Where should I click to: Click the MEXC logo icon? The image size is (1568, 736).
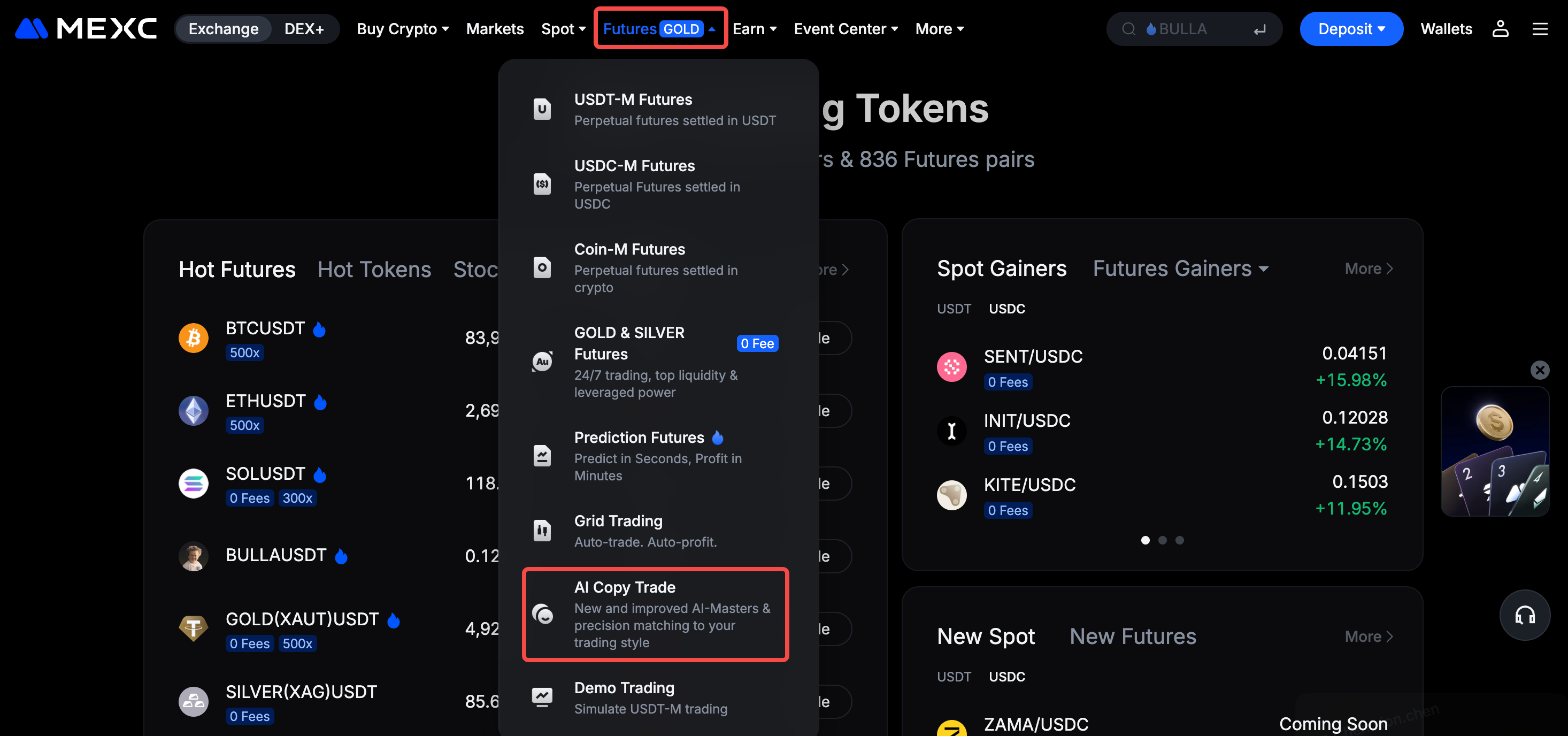click(32, 28)
